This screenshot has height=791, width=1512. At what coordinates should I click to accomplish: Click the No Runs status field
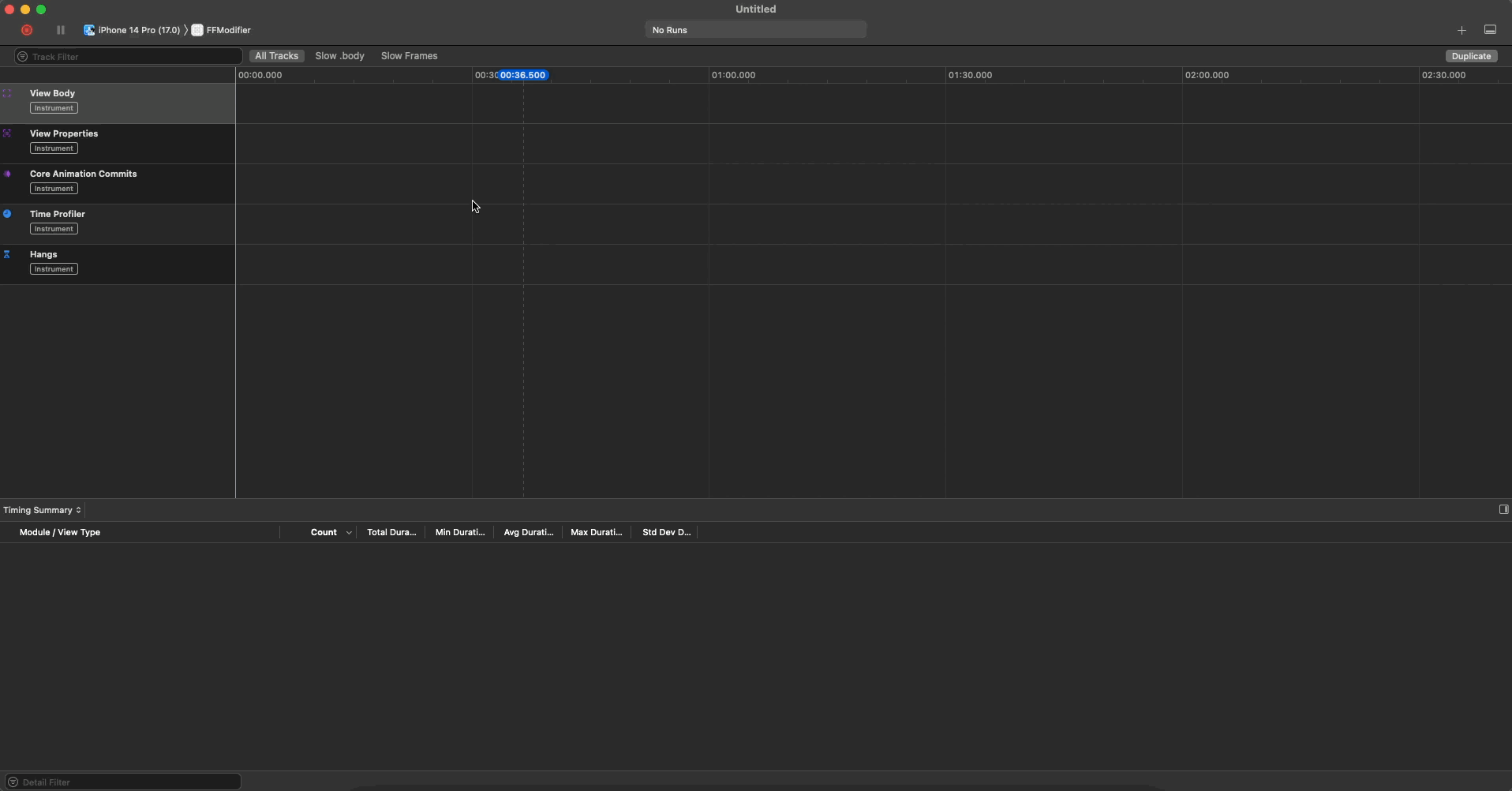[x=755, y=30]
